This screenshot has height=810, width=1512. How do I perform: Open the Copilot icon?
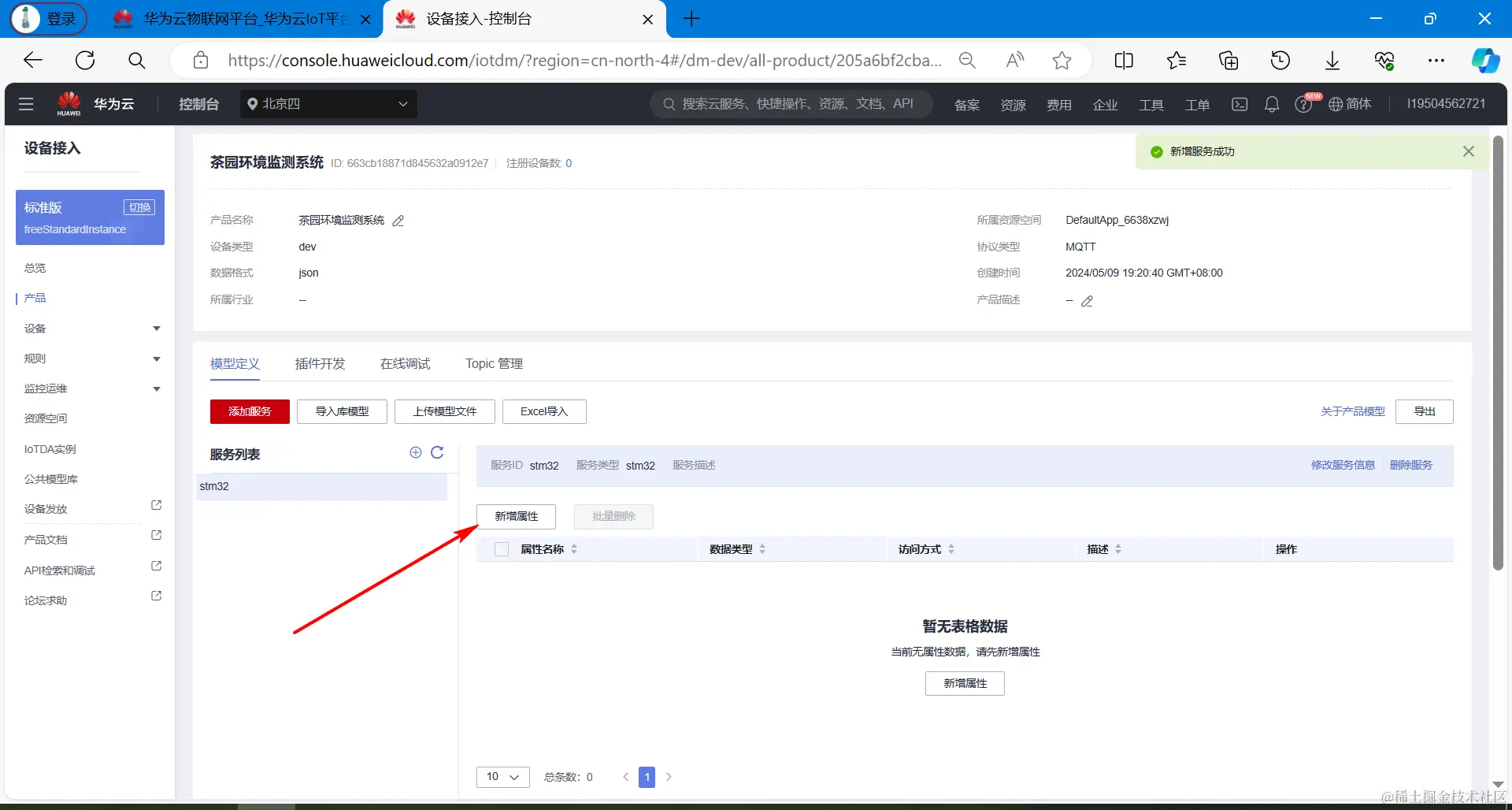click(x=1485, y=60)
